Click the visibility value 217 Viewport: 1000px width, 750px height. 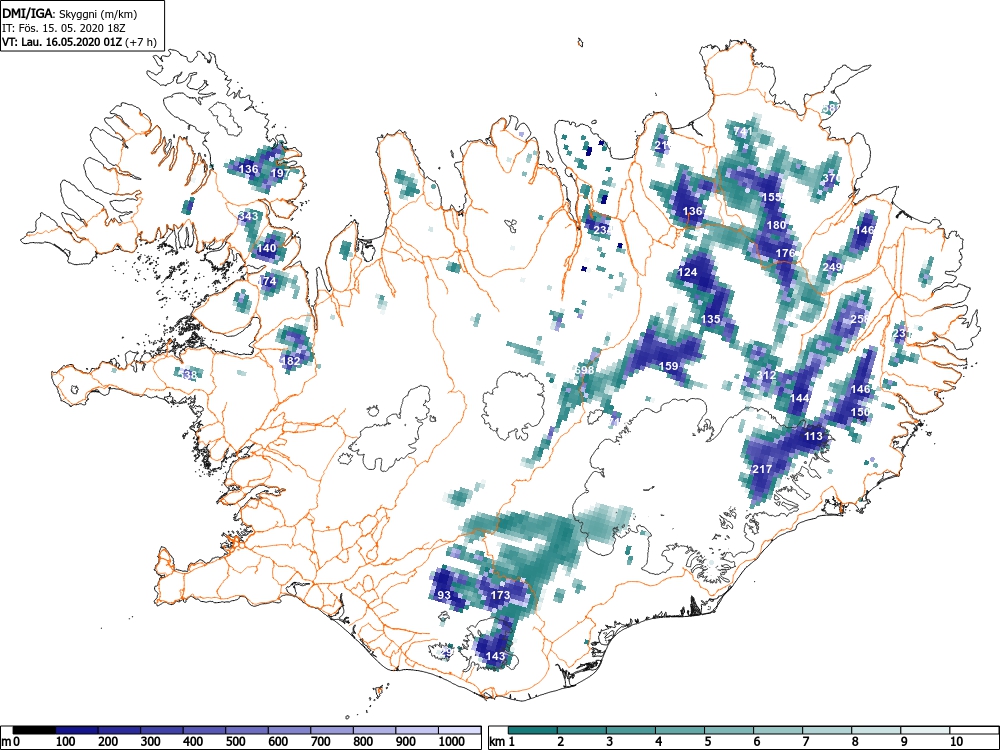point(762,469)
